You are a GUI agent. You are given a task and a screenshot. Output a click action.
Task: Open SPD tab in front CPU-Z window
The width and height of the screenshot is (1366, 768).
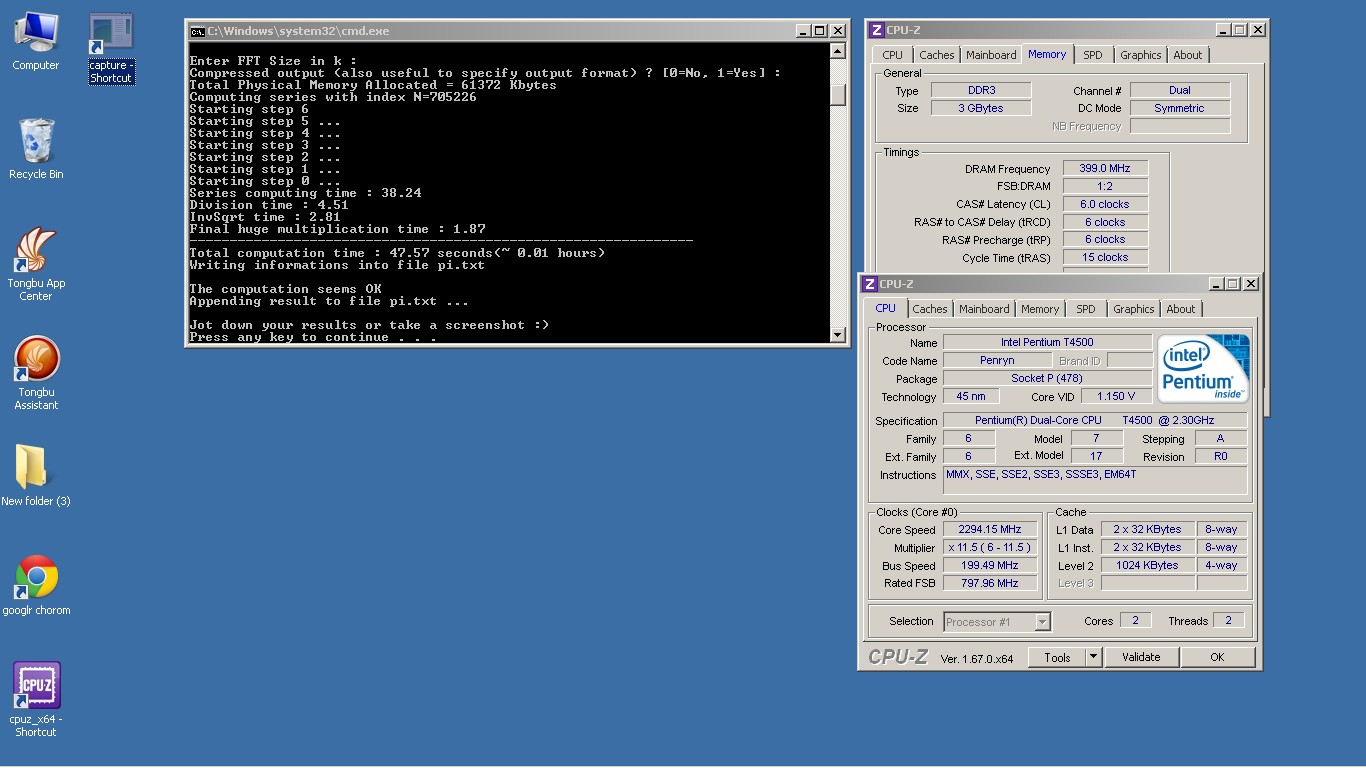coord(1086,309)
